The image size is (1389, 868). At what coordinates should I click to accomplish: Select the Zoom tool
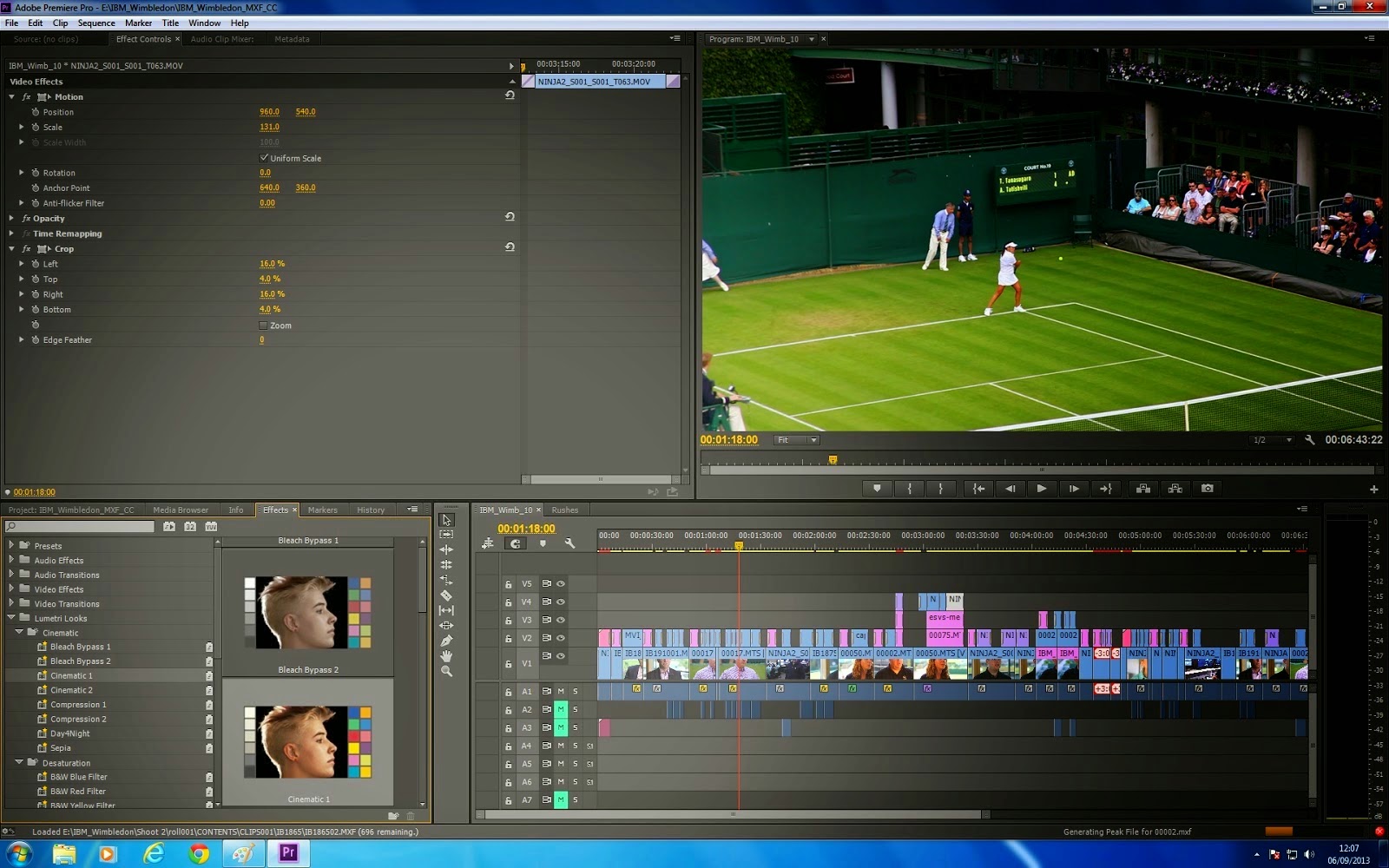pyautogui.click(x=446, y=671)
